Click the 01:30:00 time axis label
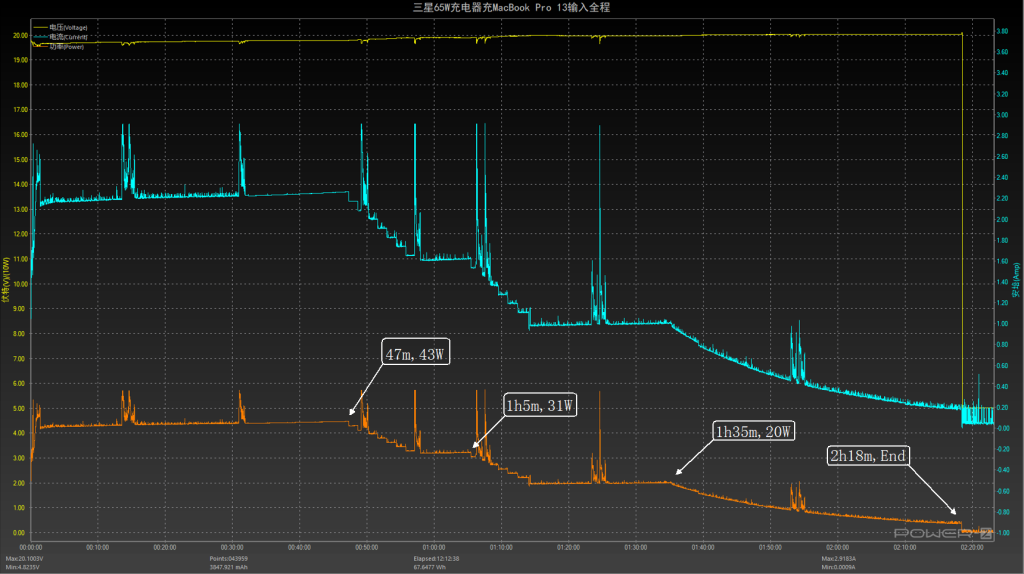 pos(635,548)
